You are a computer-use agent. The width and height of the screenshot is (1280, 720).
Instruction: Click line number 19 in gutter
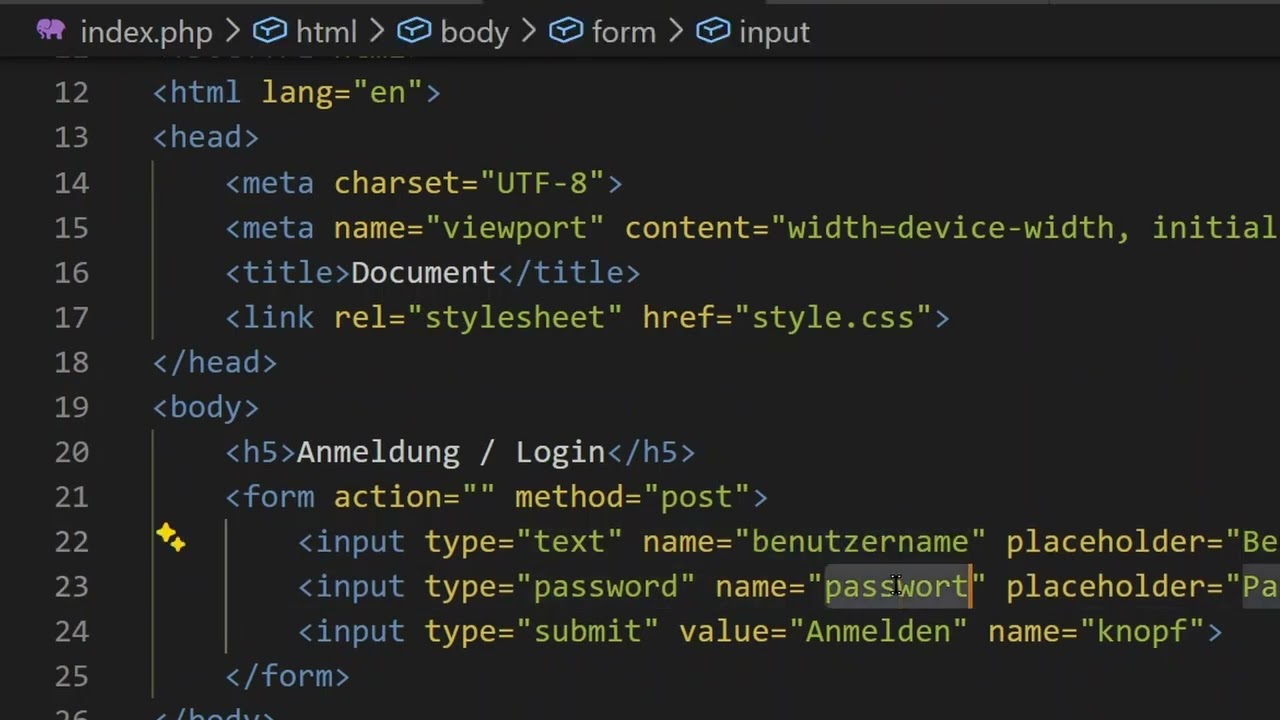click(71, 408)
